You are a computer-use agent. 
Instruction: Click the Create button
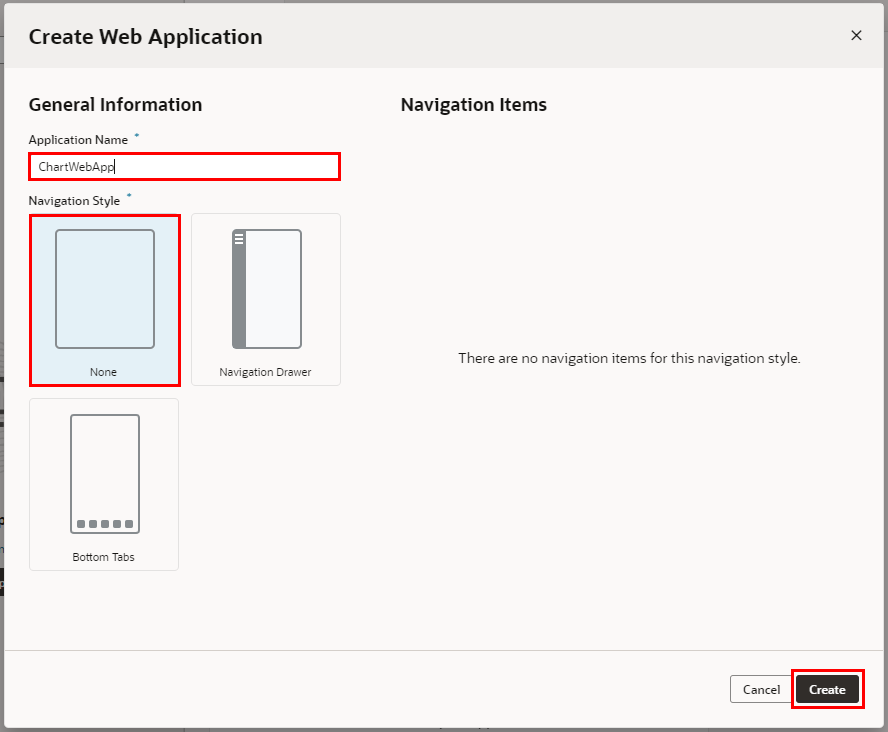click(x=827, y=690)
